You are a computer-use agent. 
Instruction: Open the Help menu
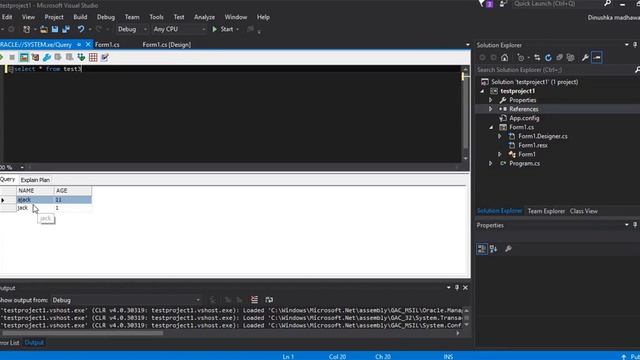[x=263, y=17]
